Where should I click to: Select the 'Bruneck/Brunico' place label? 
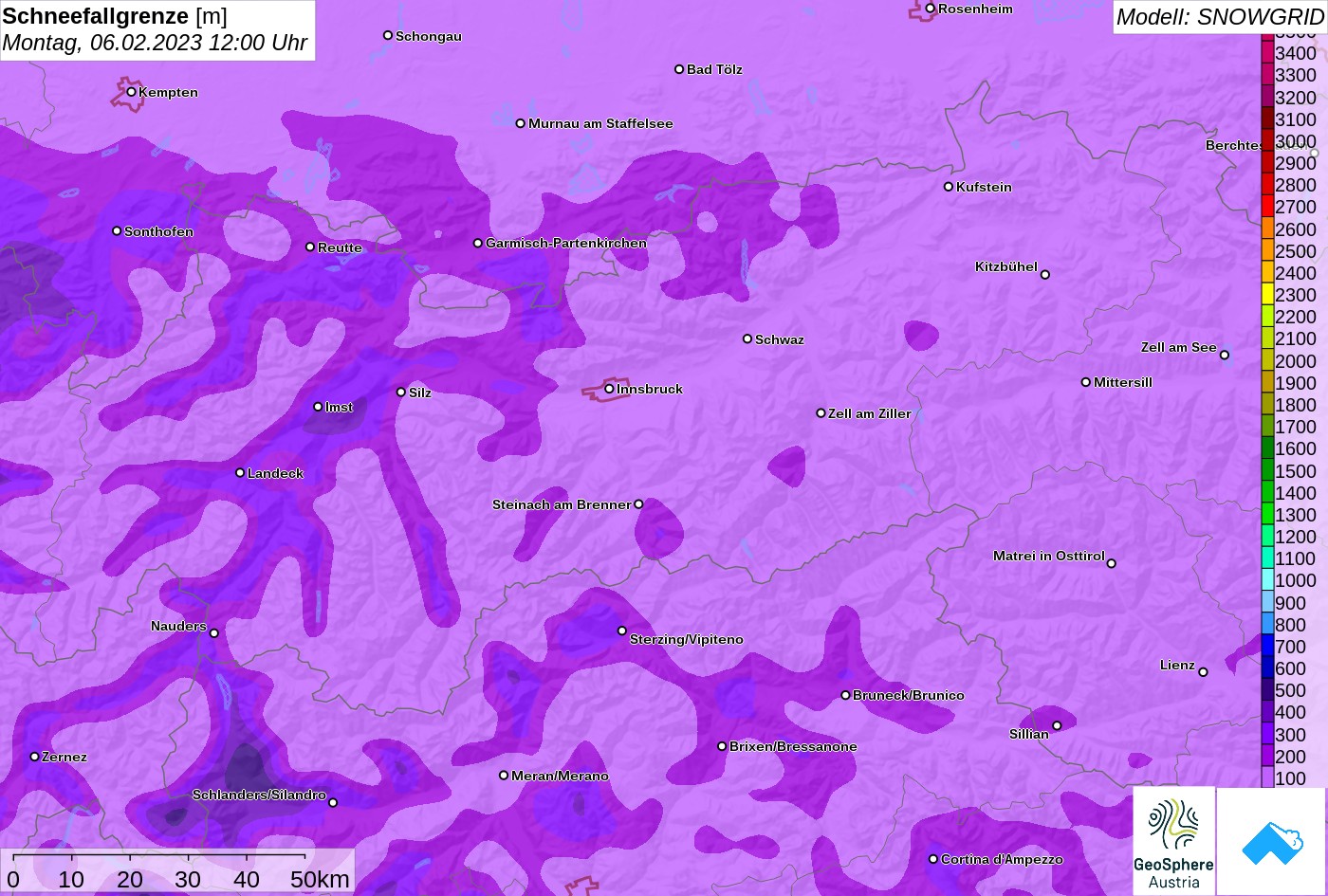point(909,695)
